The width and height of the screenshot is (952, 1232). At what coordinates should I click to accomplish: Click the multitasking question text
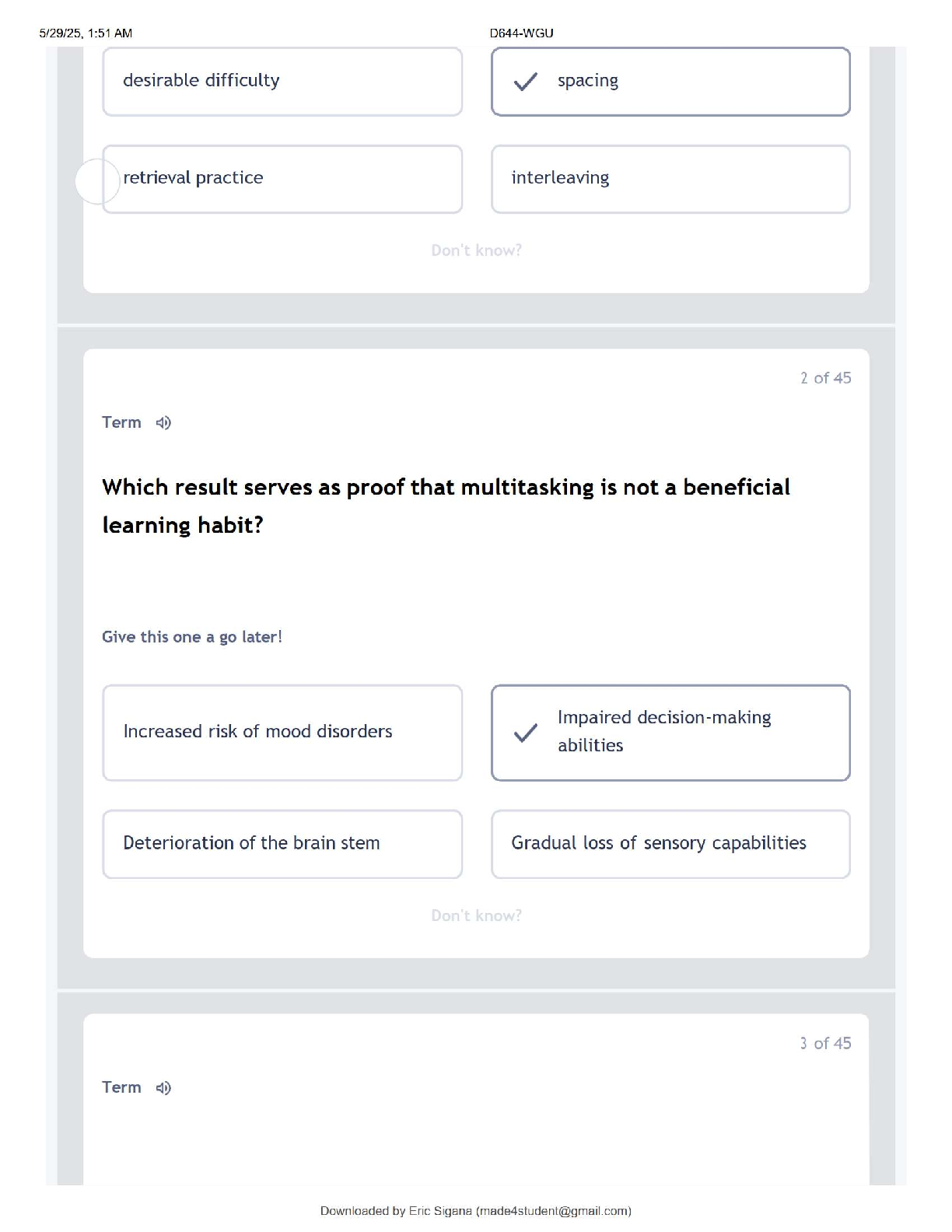[x=446, y=506]
